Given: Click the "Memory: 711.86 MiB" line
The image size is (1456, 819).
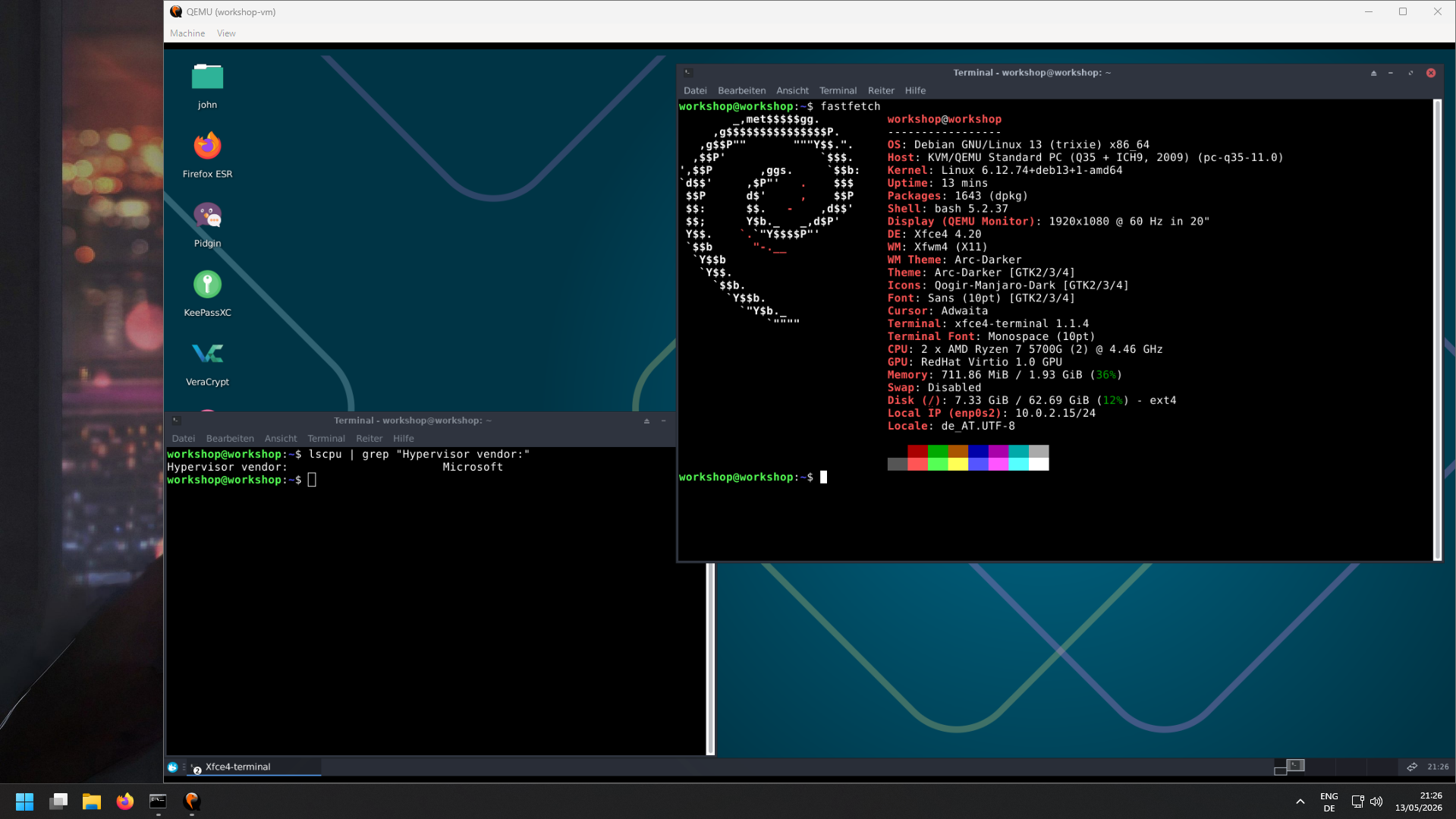Looking at the screenshot, I should point(1005,374).
